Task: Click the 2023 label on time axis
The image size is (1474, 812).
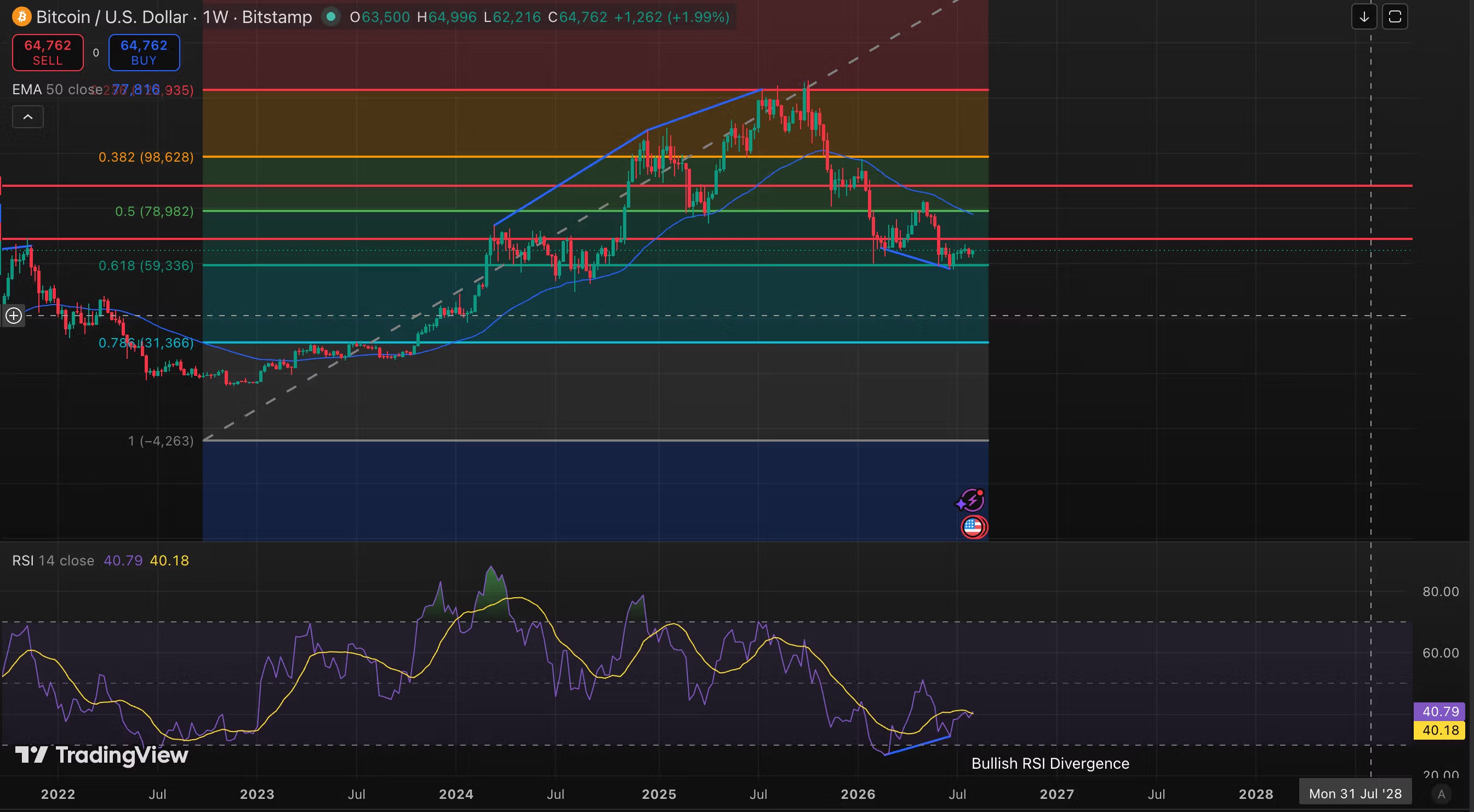Action: point(257,794)
